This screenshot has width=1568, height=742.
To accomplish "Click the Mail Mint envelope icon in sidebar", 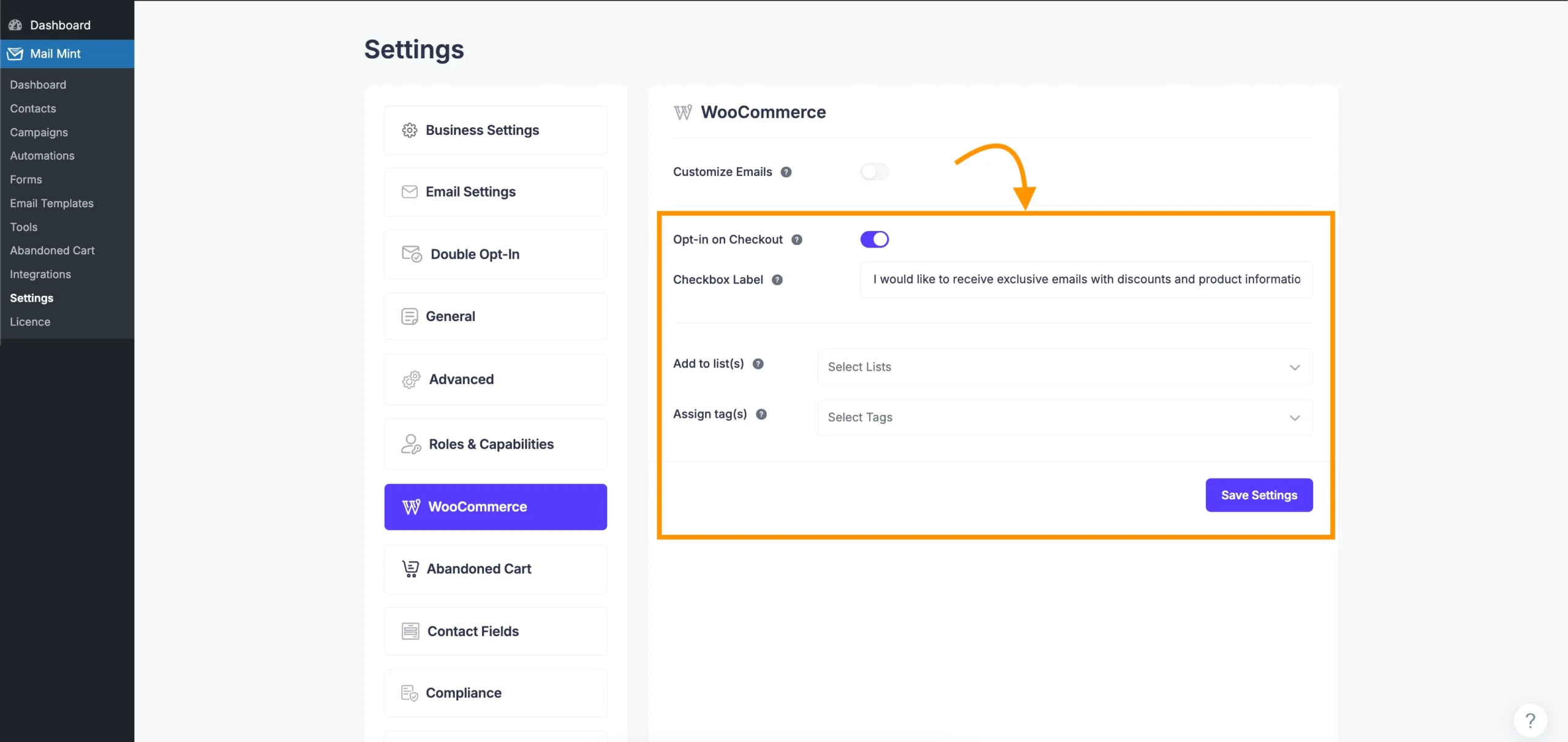I will 15,54.
